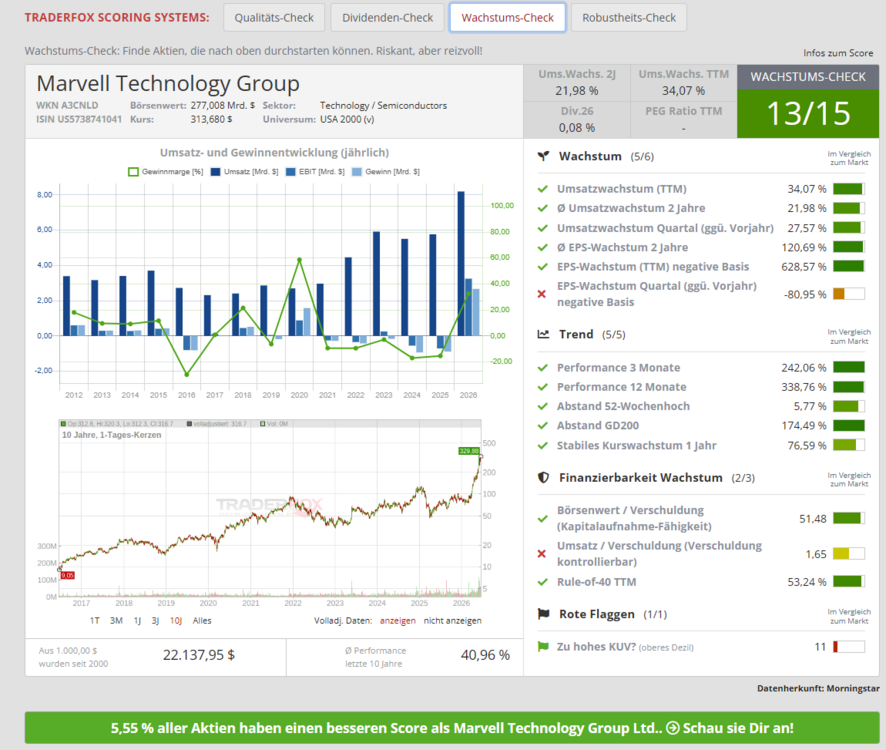Image resolution: width=886 pixels, height=750 pixels.
Task: Click the 22.137,95 $ value
Action: (199, 655)
